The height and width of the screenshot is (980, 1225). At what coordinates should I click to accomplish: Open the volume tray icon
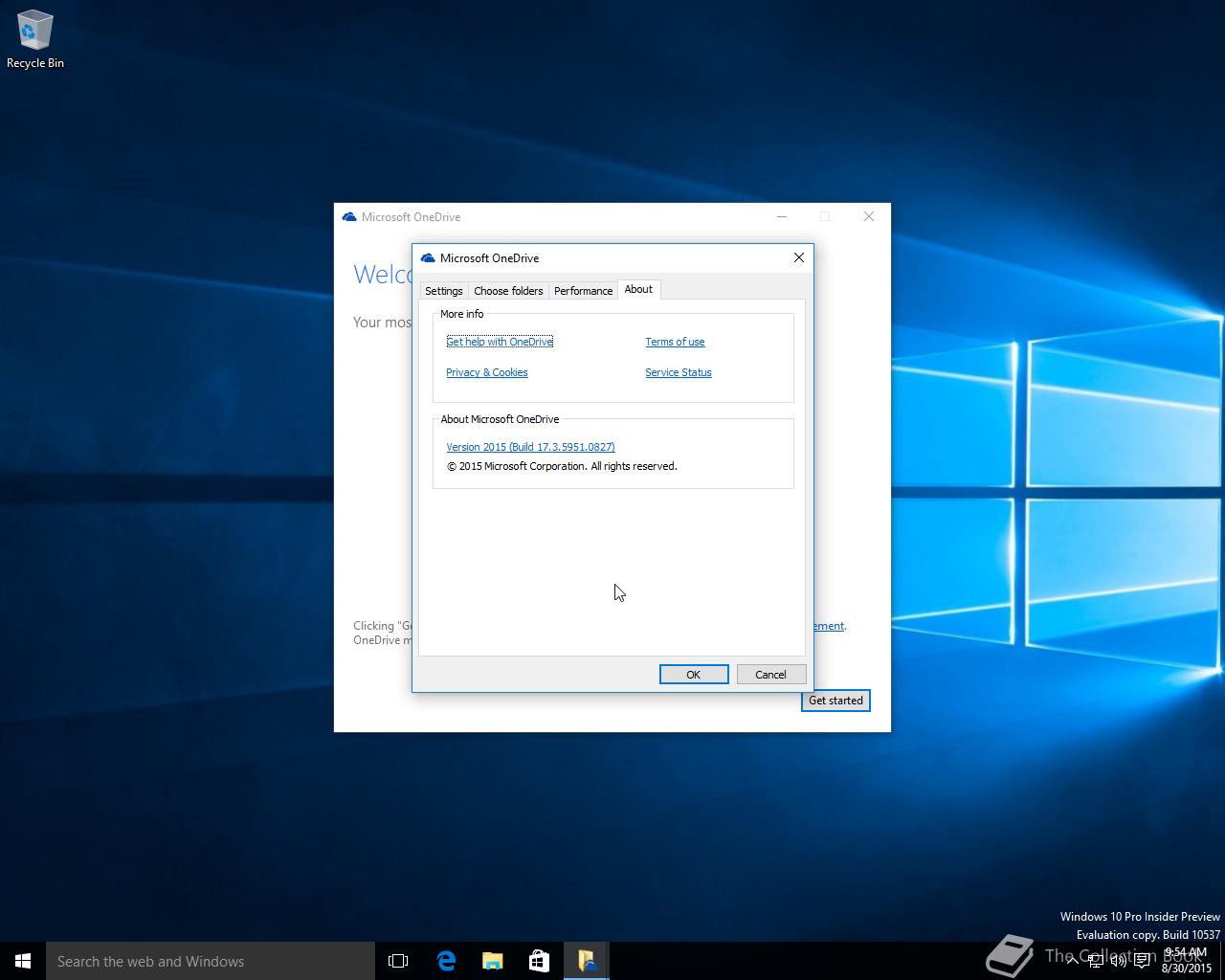point(1118,961)
